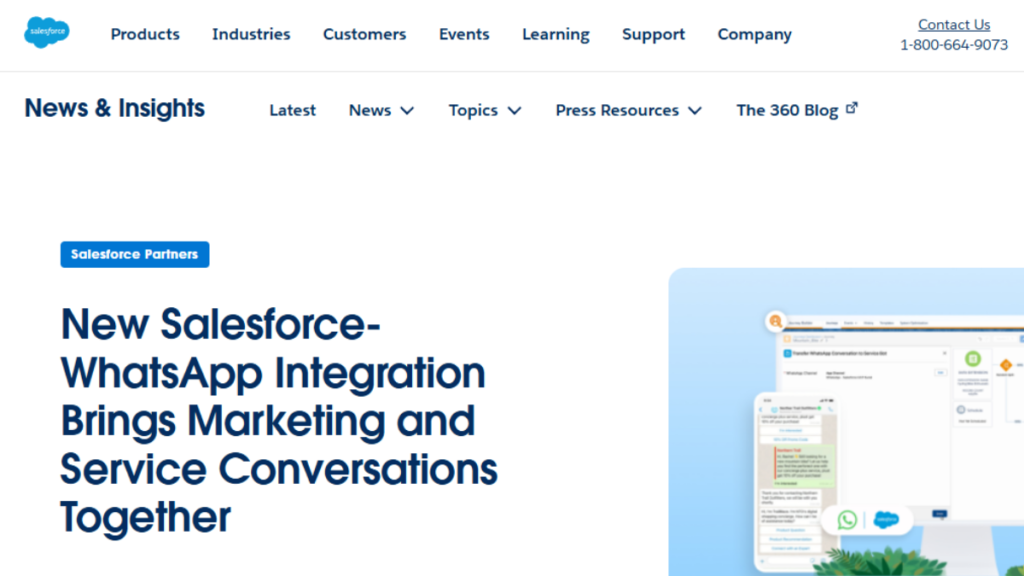Select the Latest tab

(x=292, y=110)
